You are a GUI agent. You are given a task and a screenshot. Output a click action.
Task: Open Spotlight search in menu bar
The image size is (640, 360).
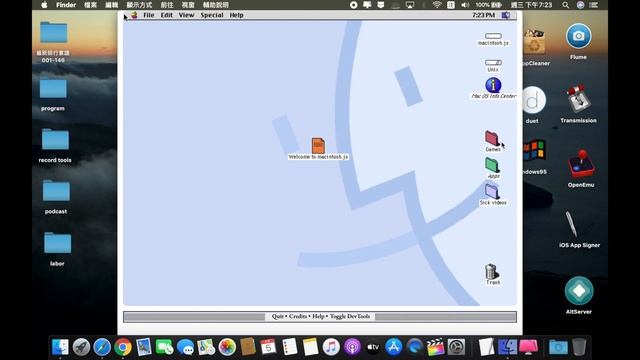point(565,5)
